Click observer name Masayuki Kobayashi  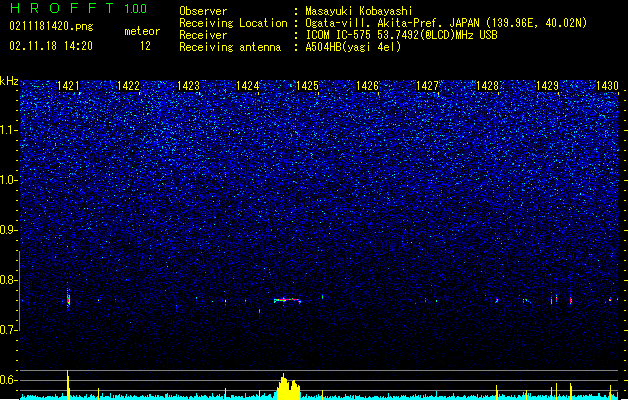coord(359,11)
